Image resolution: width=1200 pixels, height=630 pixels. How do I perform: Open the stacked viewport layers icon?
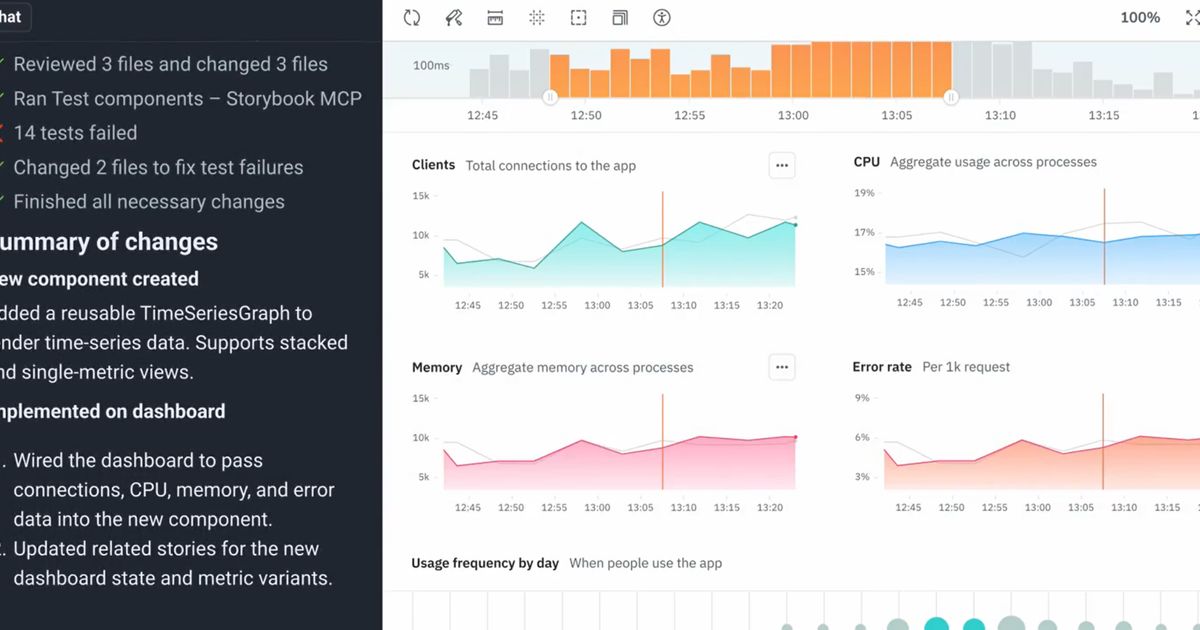pyautogui.click(x=620, y=18)
